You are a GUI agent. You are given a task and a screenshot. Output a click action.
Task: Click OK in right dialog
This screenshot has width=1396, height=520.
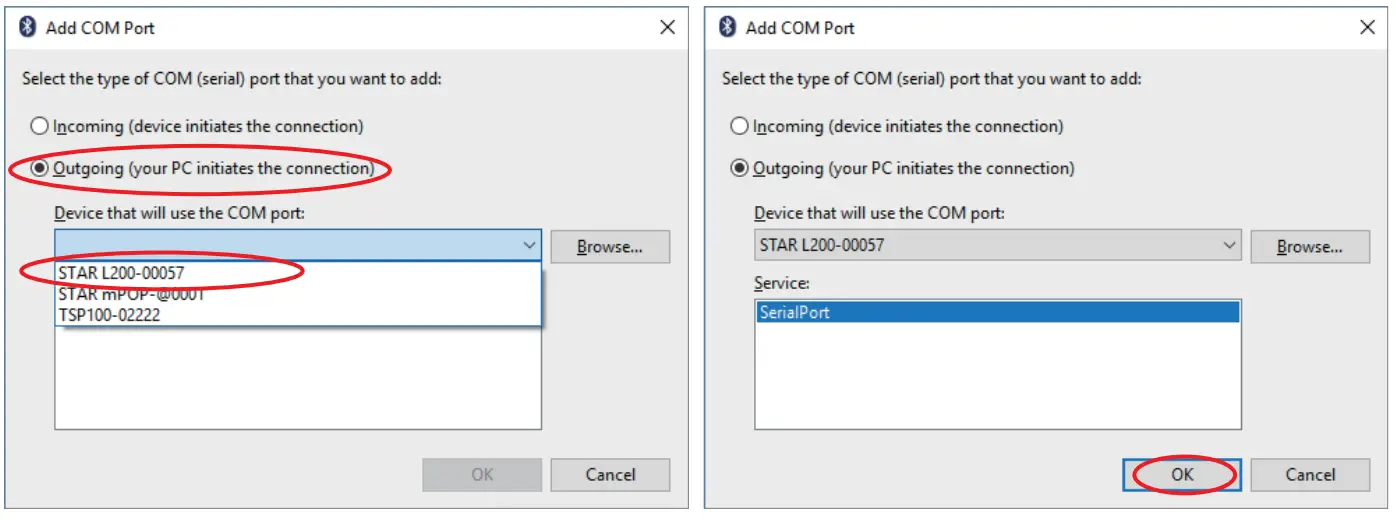point(1182,475)
